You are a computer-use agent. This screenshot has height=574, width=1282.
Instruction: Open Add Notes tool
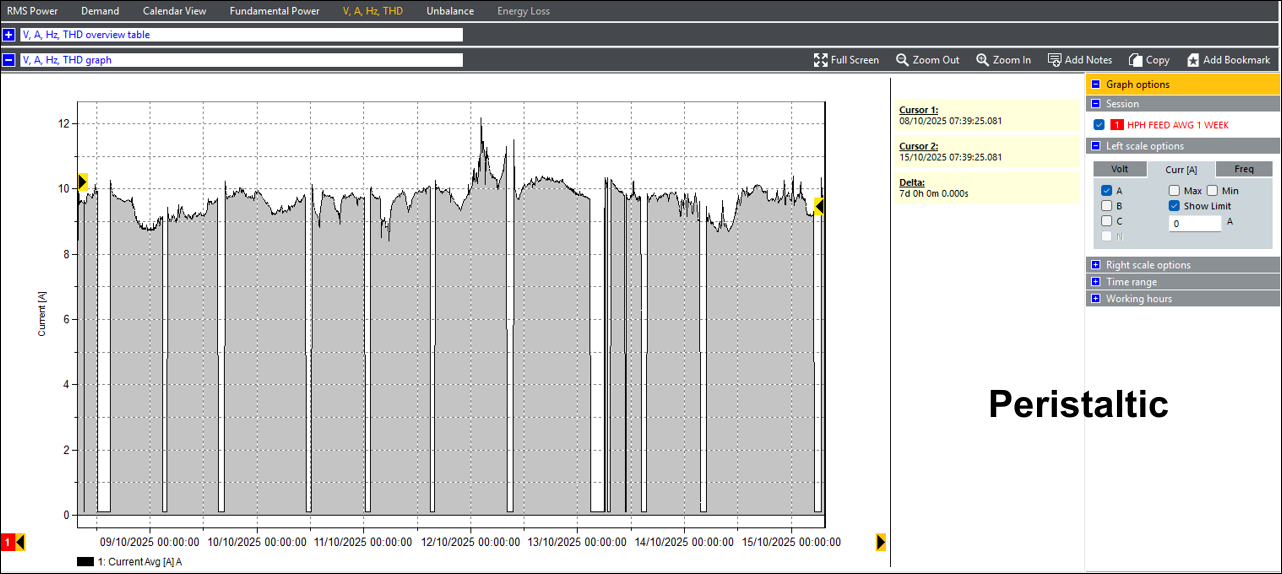[1054, 60]
